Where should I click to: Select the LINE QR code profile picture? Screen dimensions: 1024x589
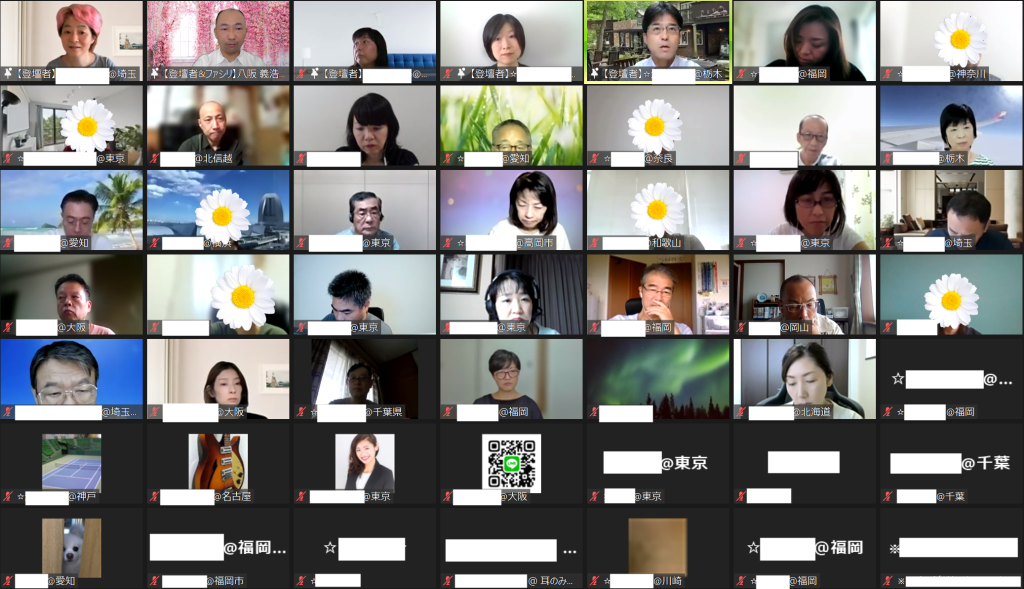(511, 461)
